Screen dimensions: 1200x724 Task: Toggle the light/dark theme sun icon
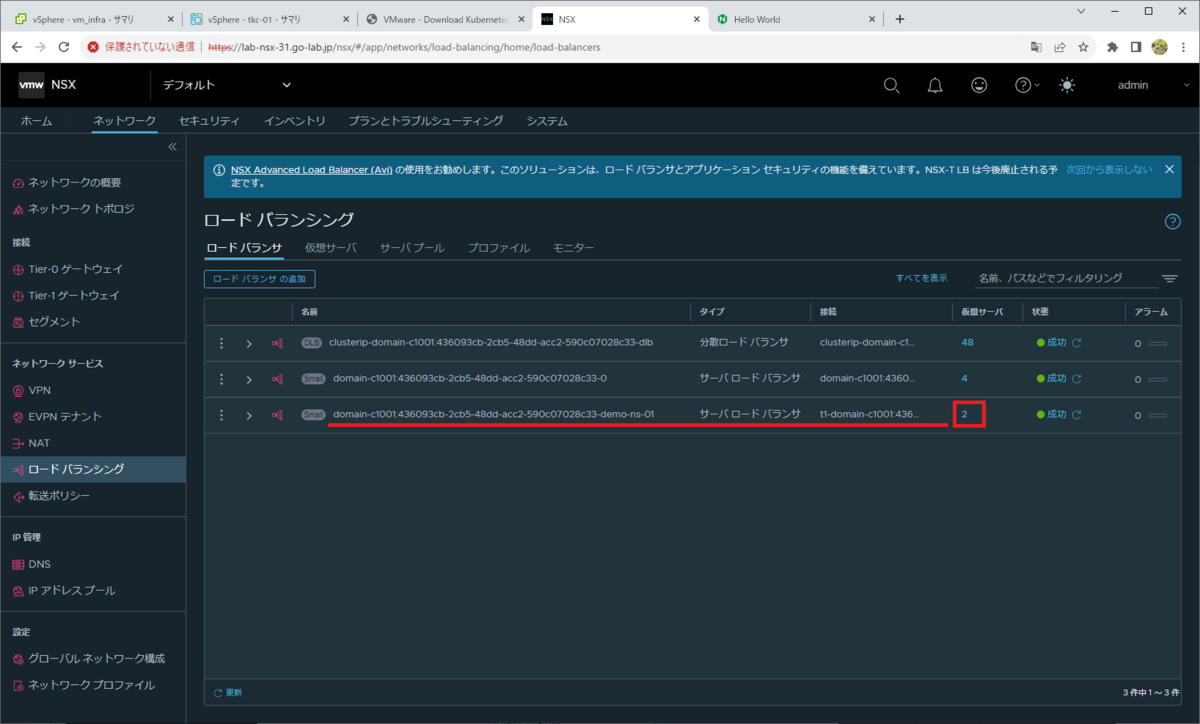pos(1067,85)
